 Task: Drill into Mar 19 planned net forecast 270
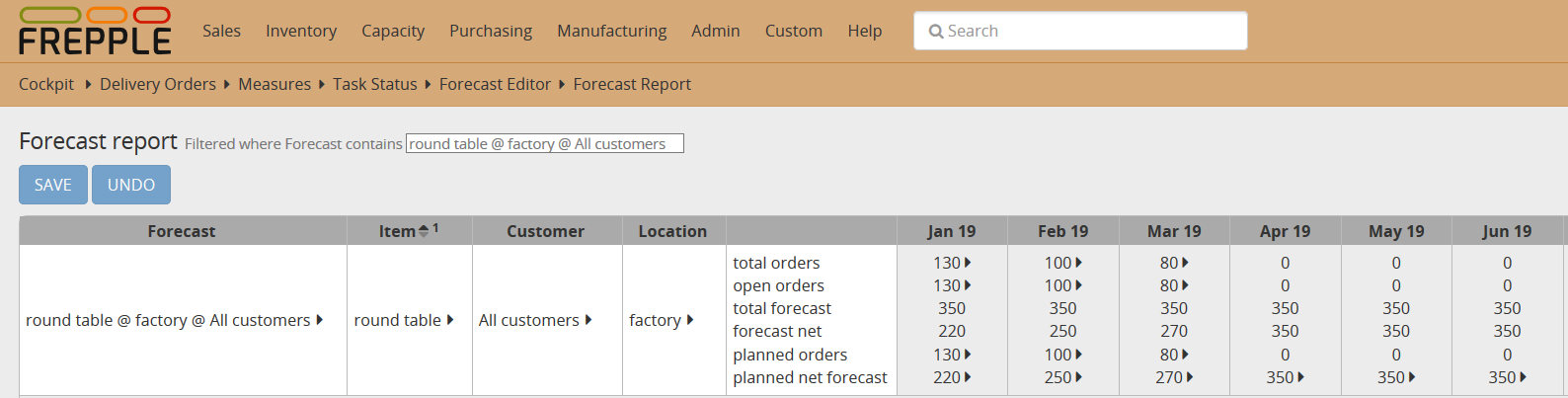pyautogui.click(x=1190, y=377)
